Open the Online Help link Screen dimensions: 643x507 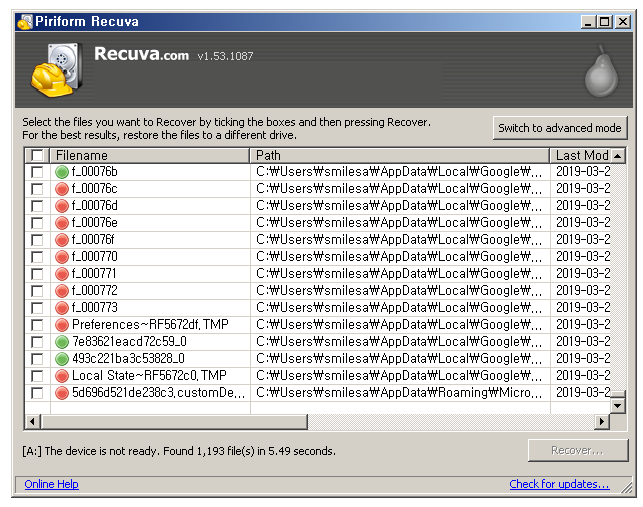coord(51,484)
